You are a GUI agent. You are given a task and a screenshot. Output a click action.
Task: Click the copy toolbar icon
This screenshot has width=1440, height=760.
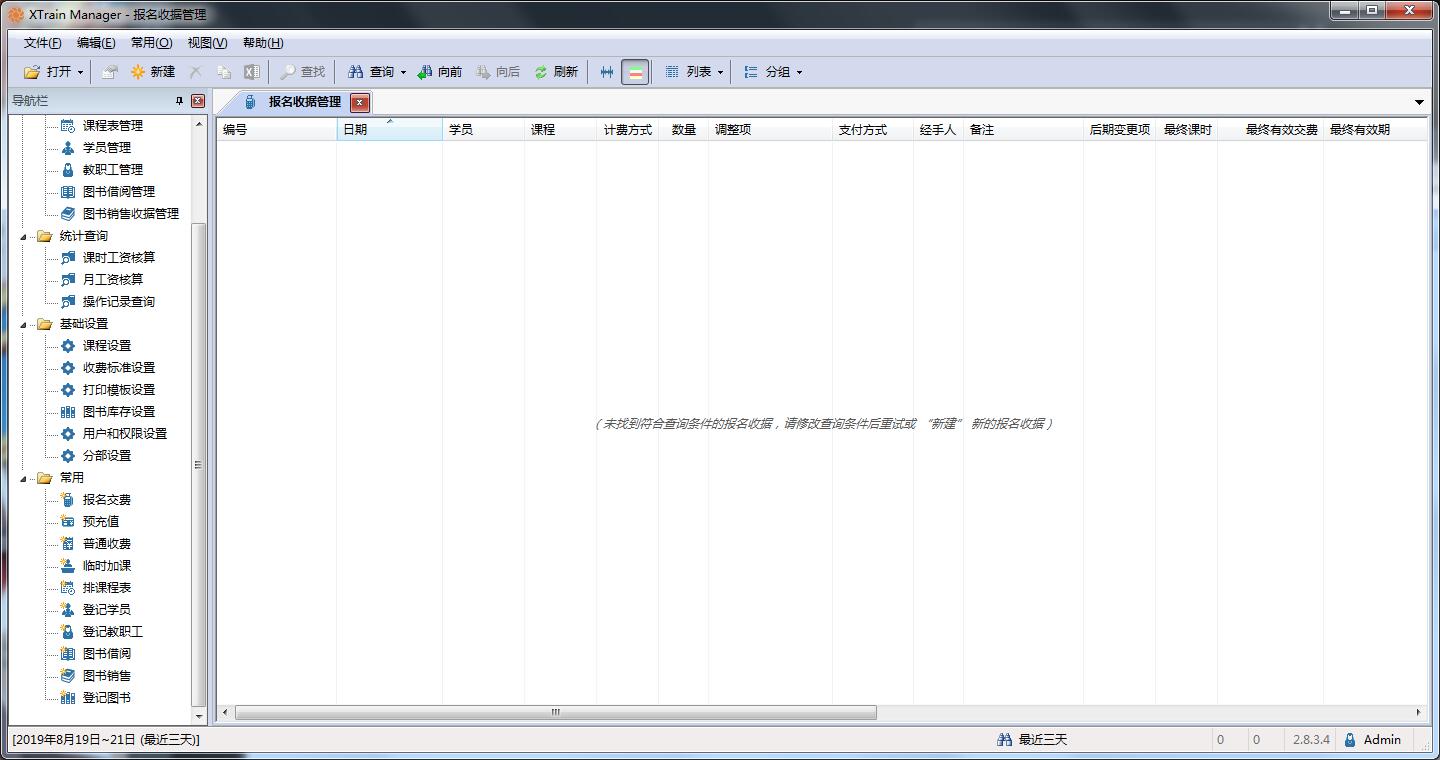(x=224, y=72)
